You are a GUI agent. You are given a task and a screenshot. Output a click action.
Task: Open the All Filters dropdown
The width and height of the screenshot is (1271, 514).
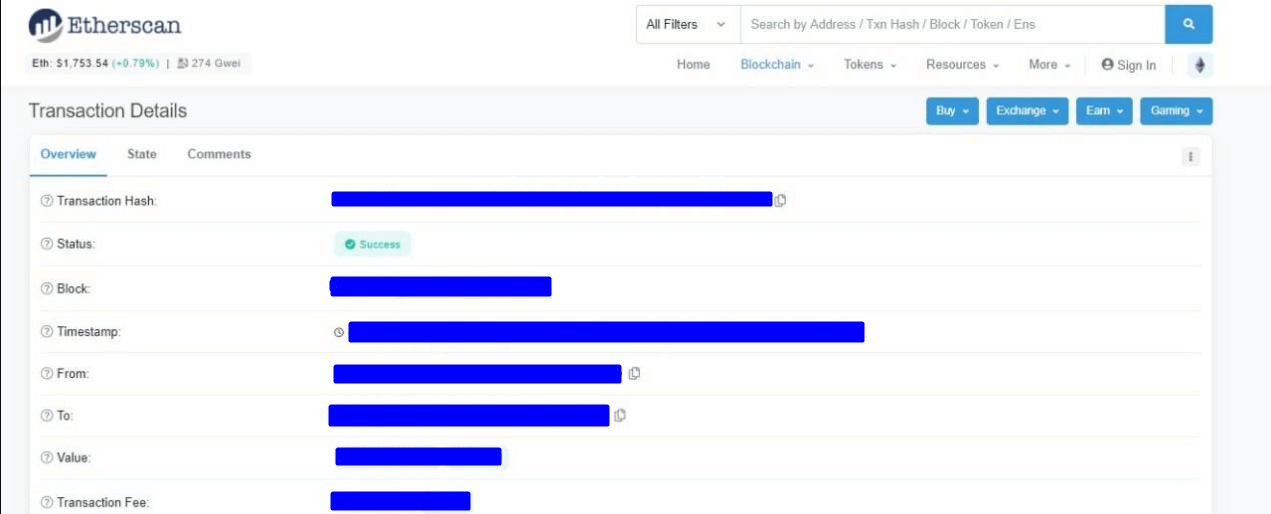(687, 24)
